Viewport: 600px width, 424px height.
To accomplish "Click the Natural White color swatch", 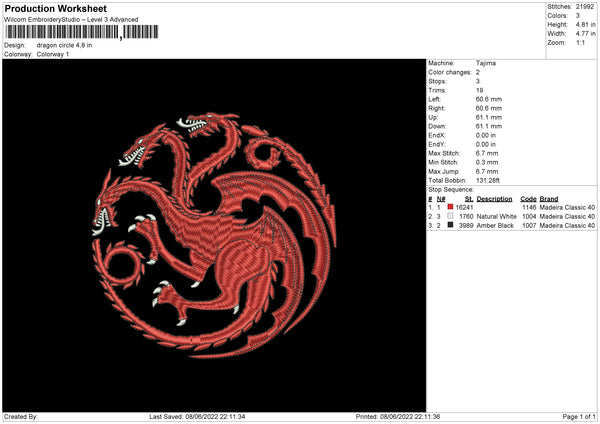I will click(450, 216).
